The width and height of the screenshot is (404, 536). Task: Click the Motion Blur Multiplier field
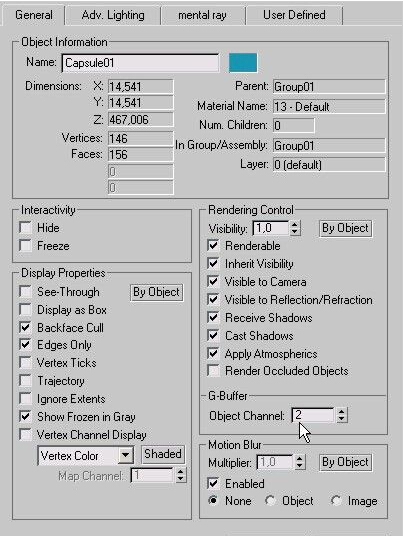[275, 462]
